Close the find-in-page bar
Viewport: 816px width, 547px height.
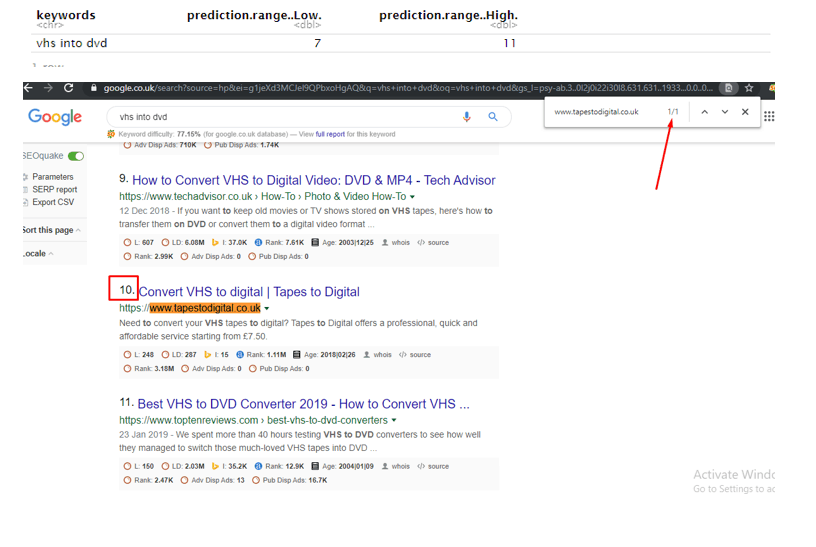[745, 112]
